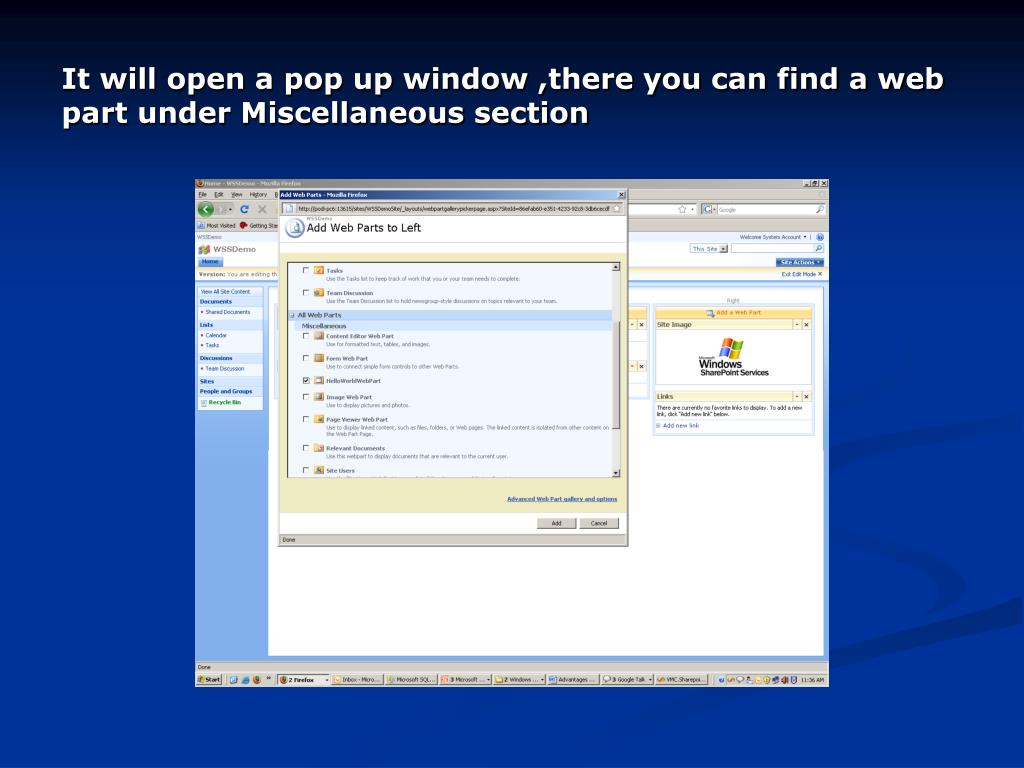Check the Relevant Documents checkbox
1024x768 pixels.
tap(306, 448)
